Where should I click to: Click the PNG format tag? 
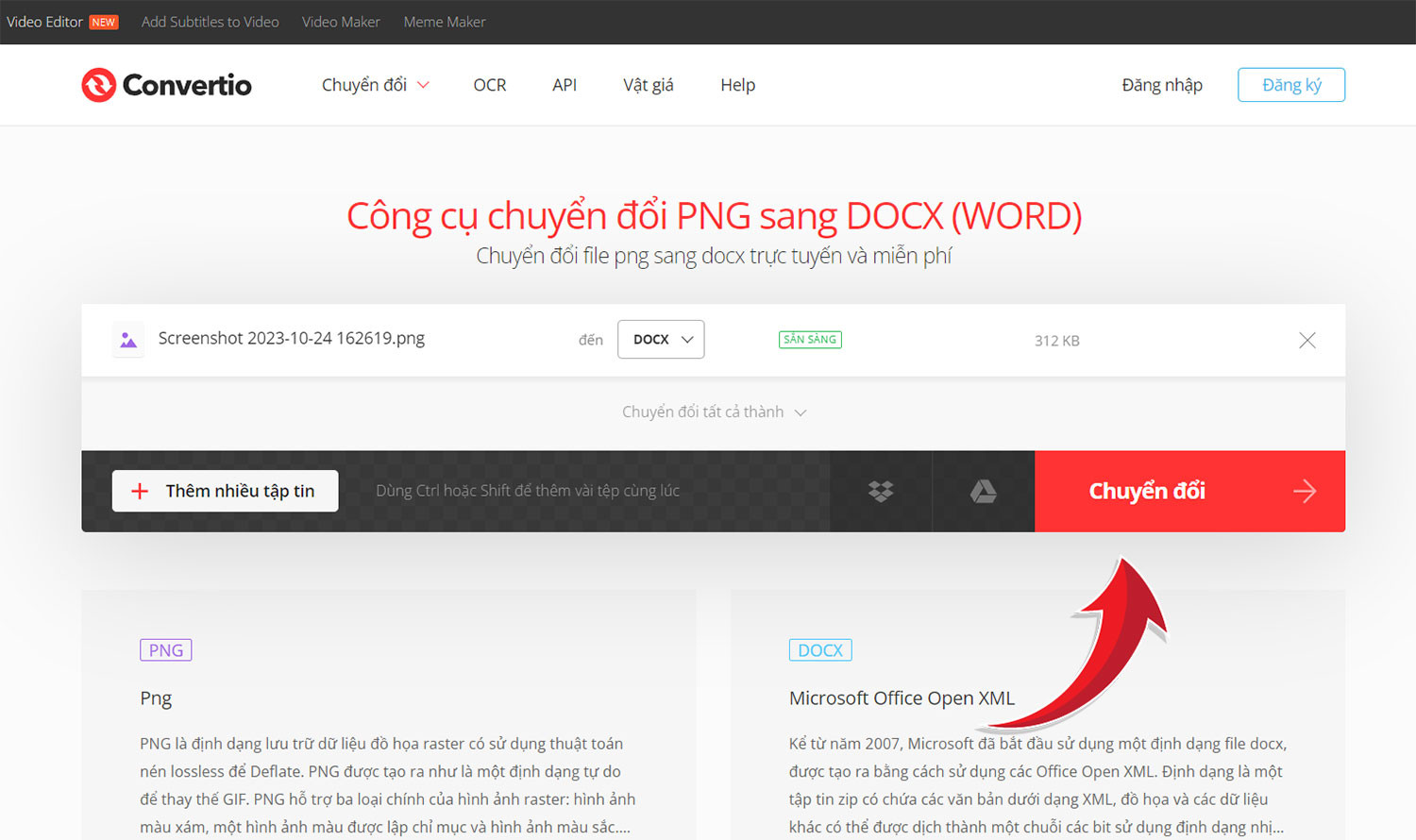pyautogui.click(x=166, y=650)
